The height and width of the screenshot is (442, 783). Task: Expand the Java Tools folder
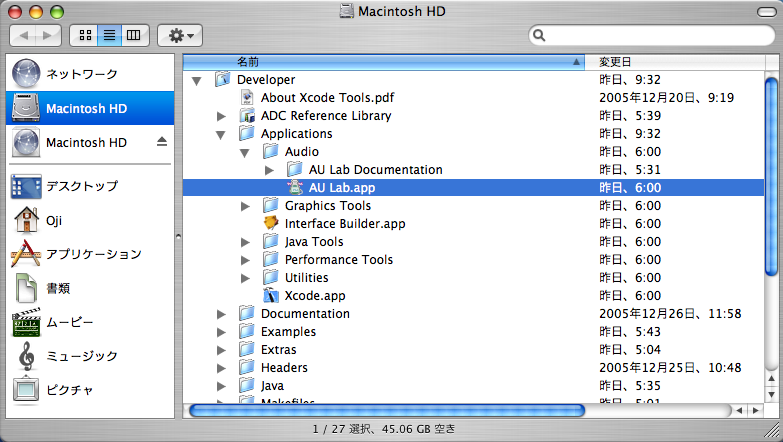[x=245, y=242]
